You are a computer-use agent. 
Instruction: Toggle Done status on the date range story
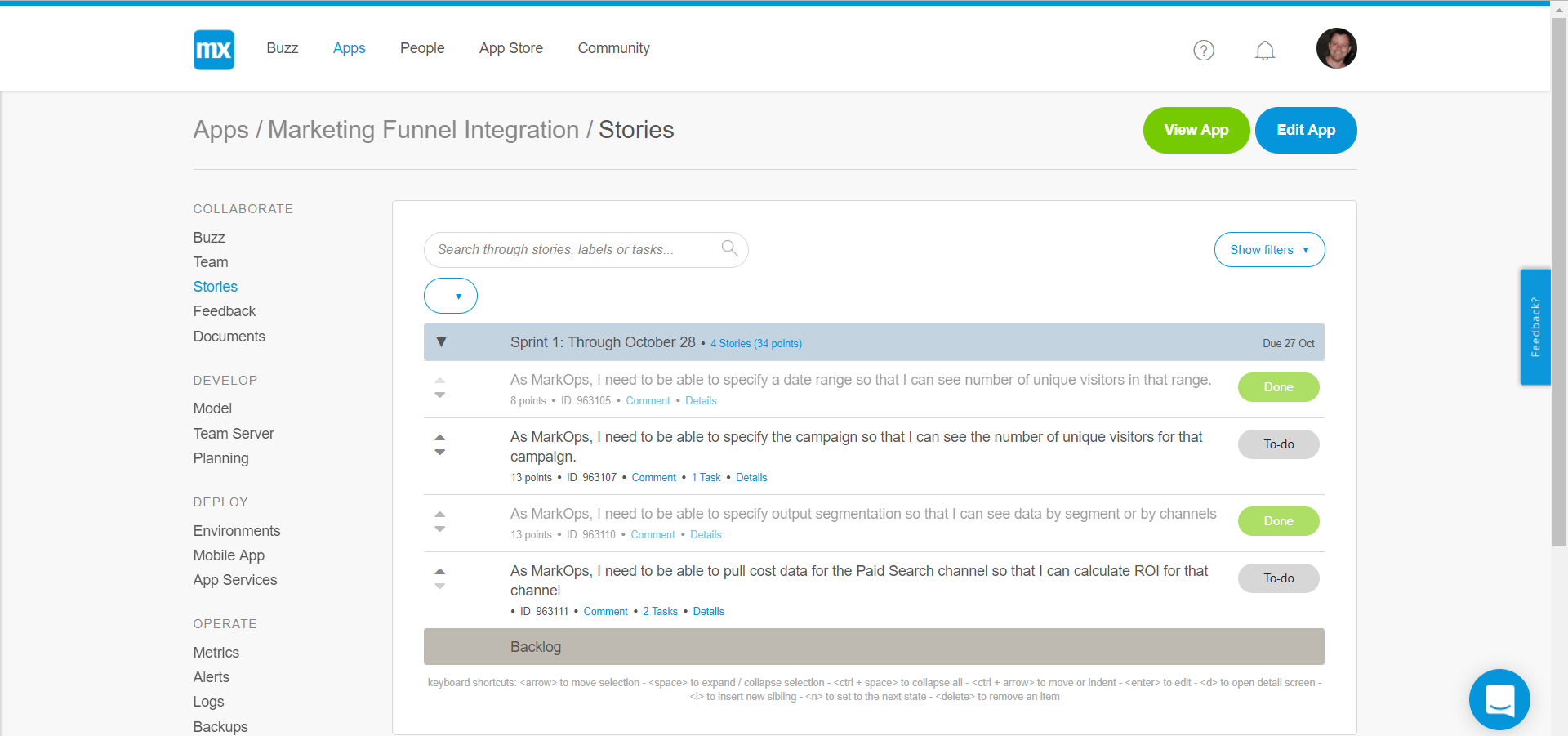point(1278,386)
